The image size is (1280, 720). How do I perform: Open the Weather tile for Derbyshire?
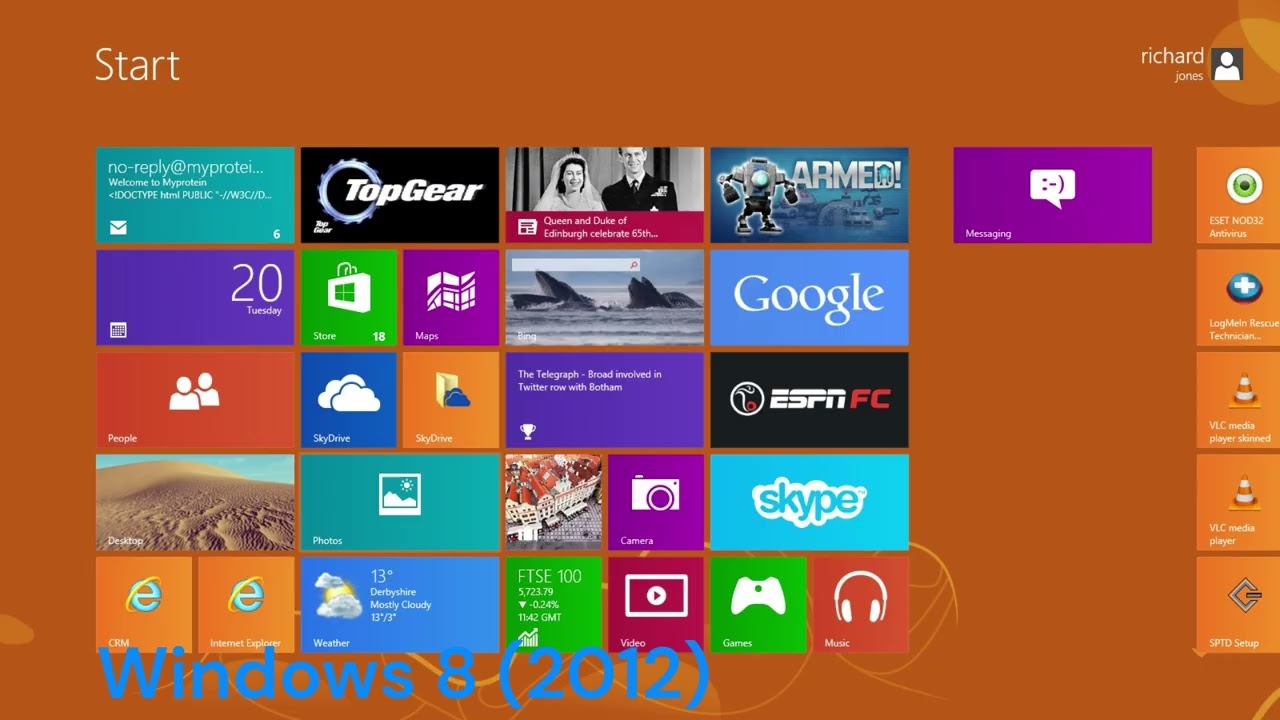[400, 605]
